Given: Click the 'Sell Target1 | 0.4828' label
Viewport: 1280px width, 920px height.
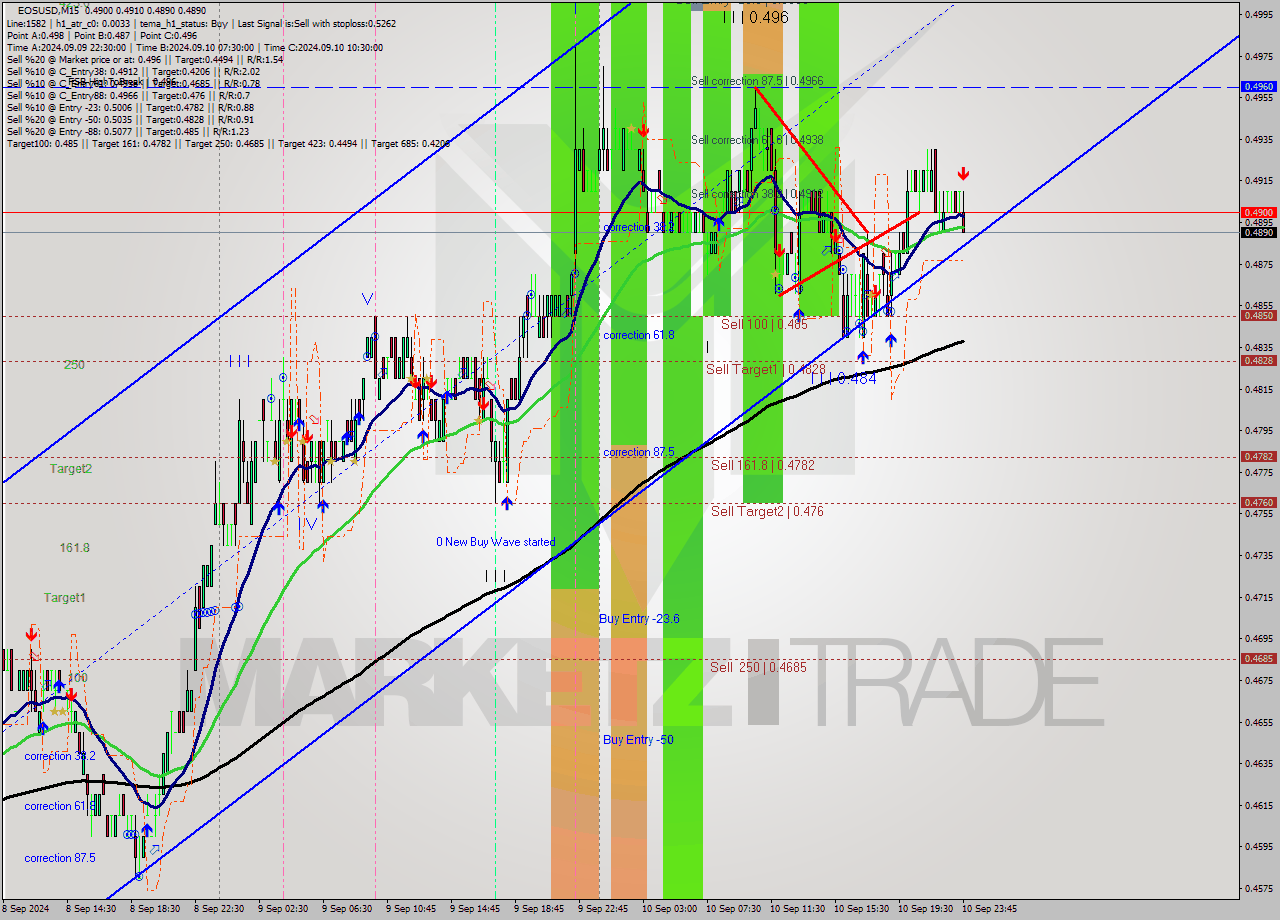Looking at the screenshot, I should (766, 369).
